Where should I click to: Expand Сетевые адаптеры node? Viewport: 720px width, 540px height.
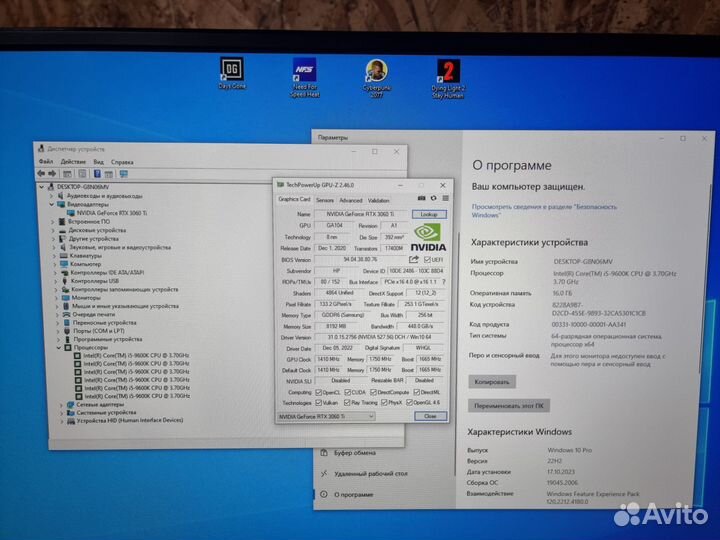[x=62, y=405]
